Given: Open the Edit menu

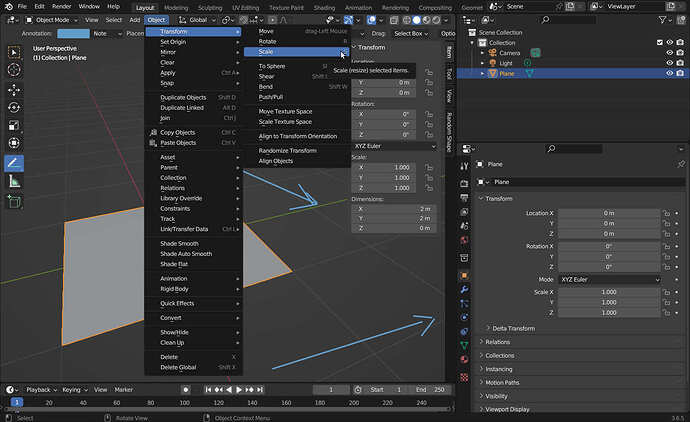Looking at the screenshot, I should (x=39, y=7).
